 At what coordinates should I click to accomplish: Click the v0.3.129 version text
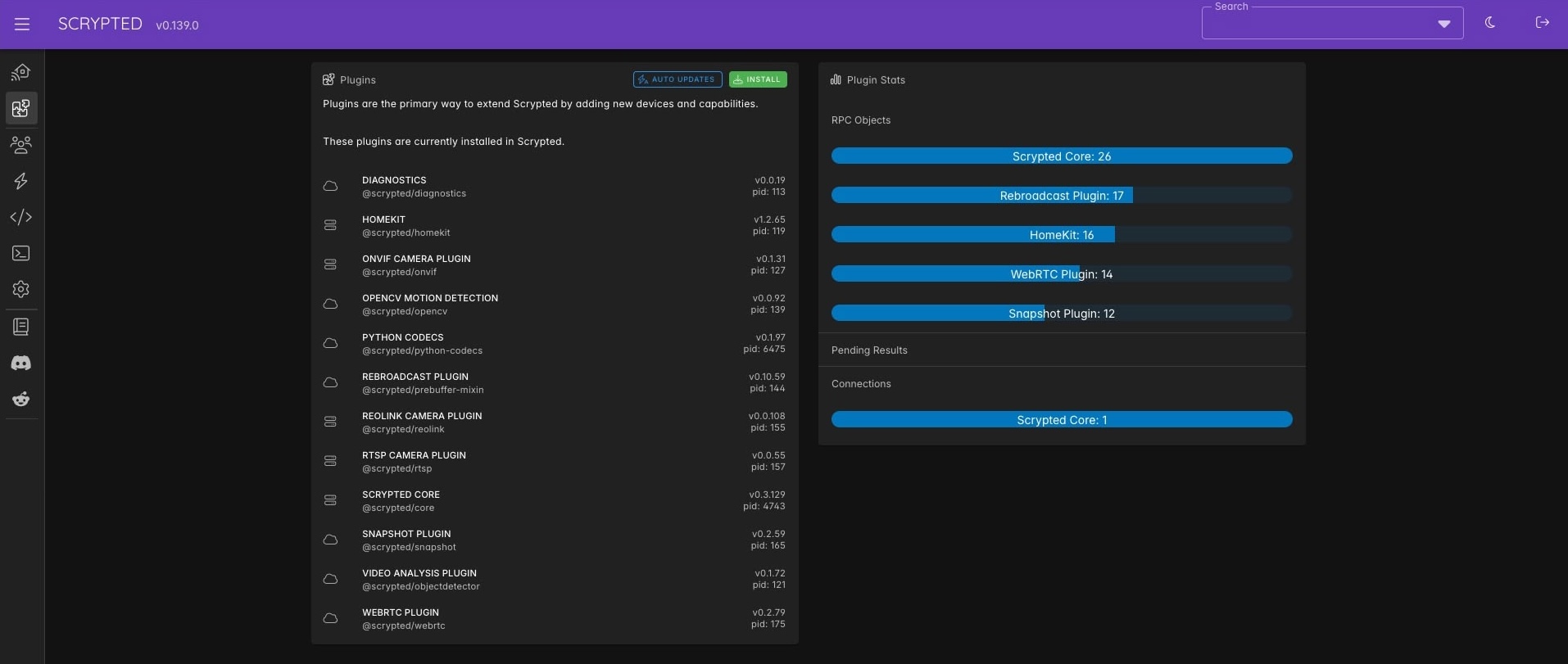(767, 495)
